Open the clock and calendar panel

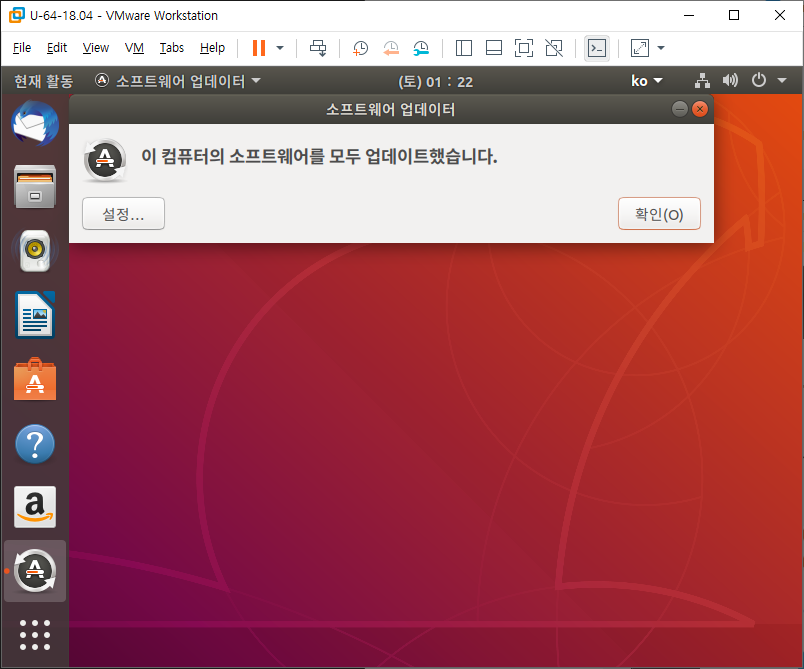coord(435,82)
